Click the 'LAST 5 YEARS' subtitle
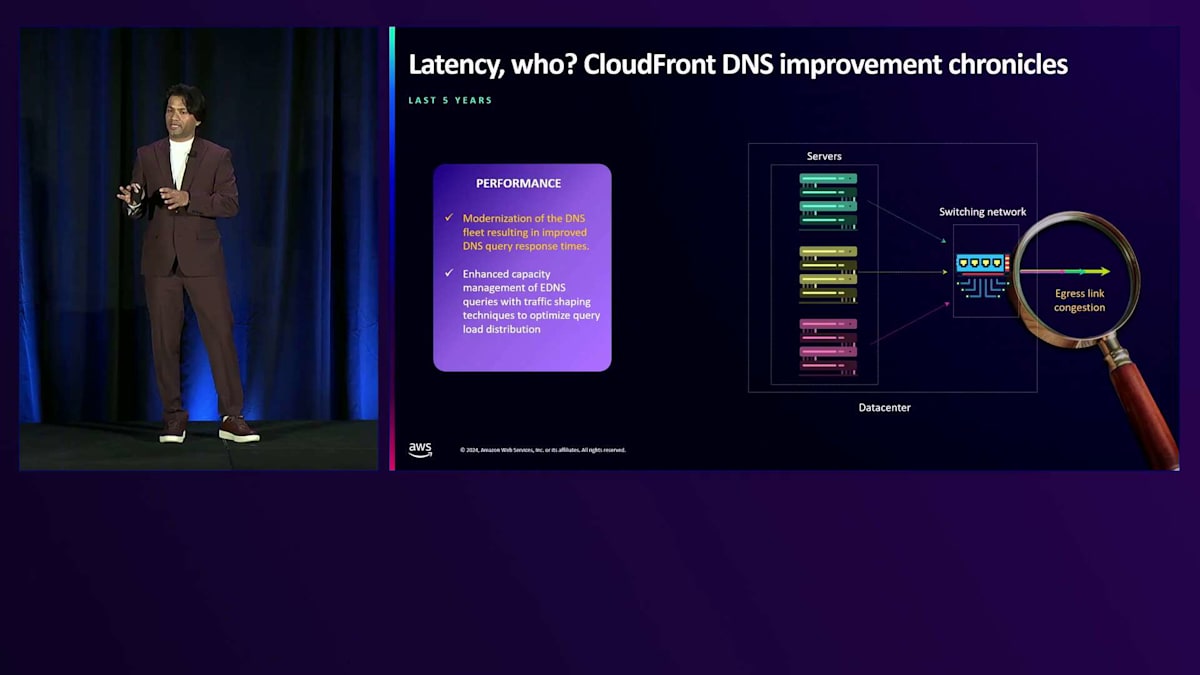The width and height of the screenshot is (1200, 675). click(x=450, y=101)
